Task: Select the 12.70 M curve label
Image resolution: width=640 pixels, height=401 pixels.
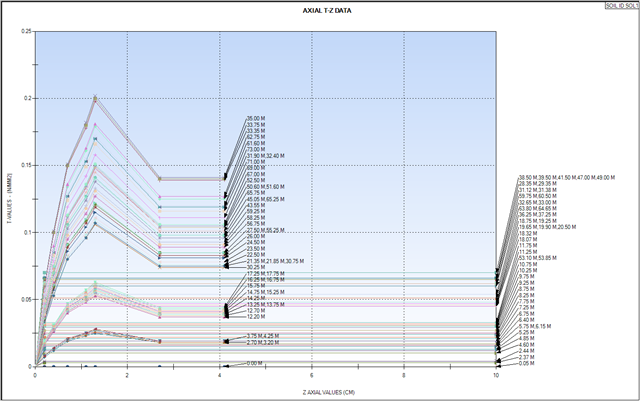Action: (x=256, y=311)
